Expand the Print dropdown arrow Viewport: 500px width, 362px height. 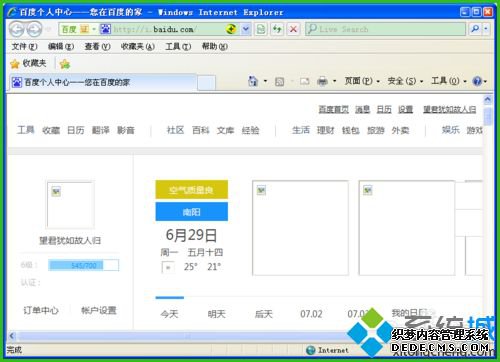pos(334,81)
